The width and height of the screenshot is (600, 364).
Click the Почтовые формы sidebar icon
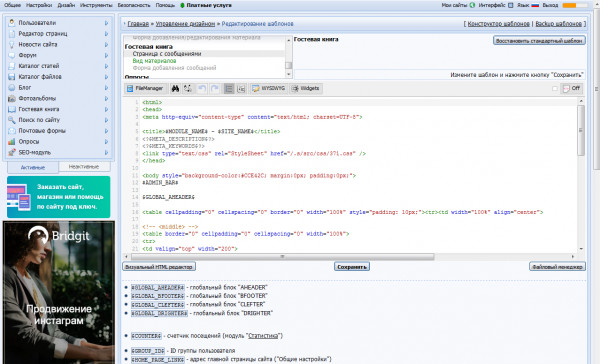coord(12,131)
